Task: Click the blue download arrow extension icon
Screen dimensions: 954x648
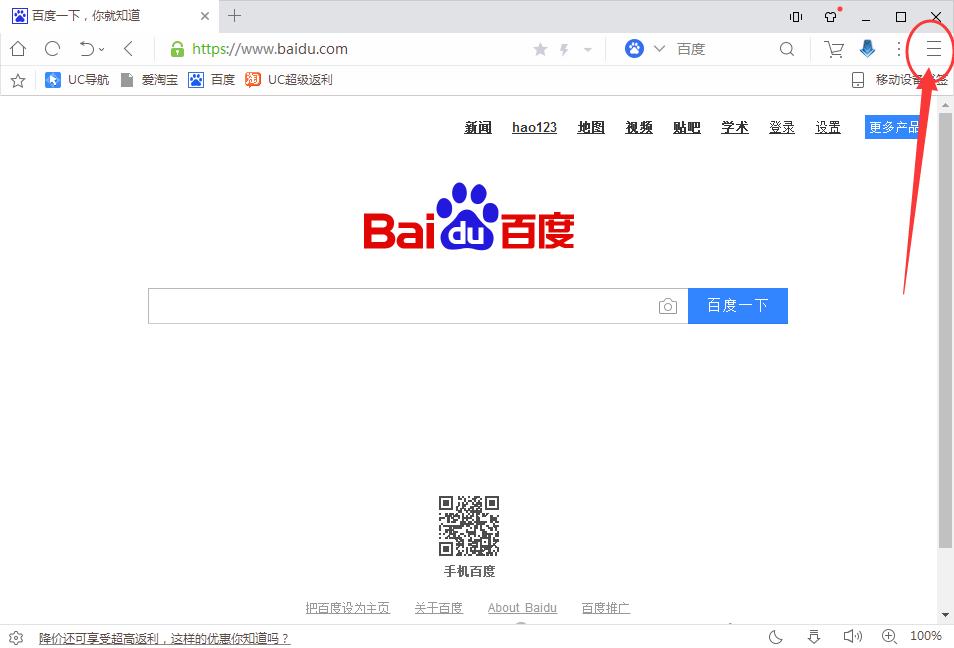Action: 868,49
